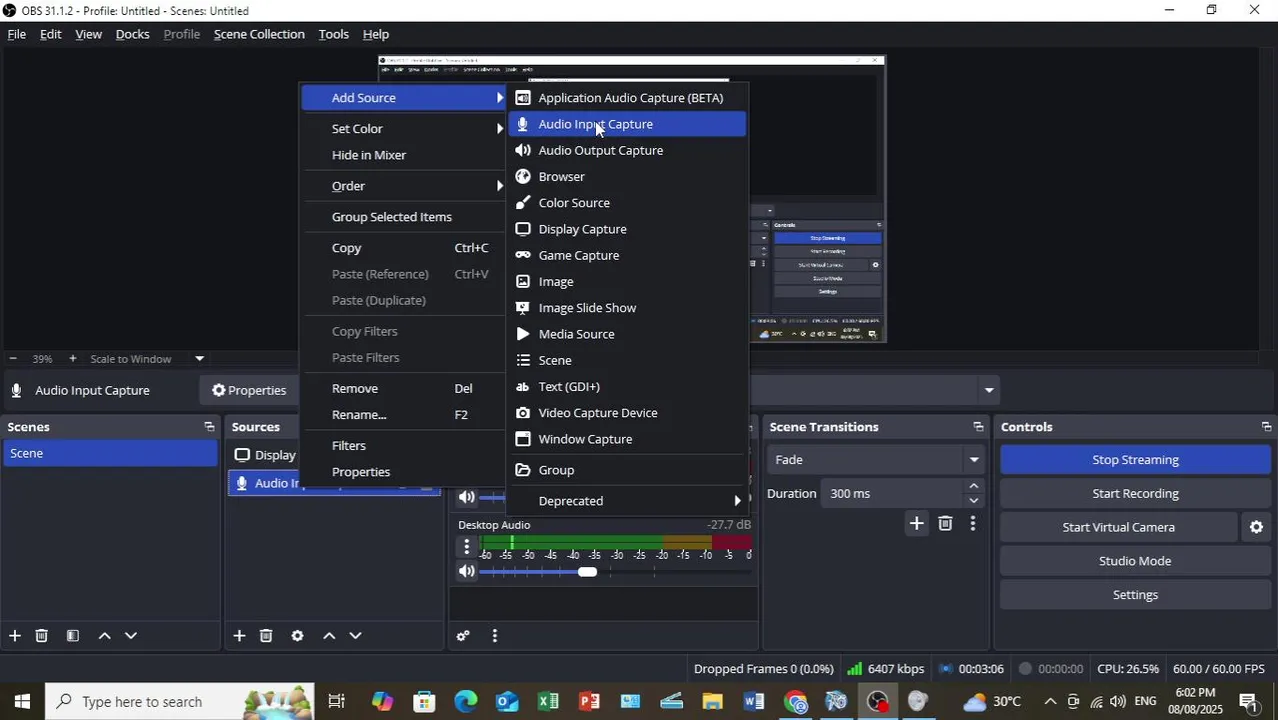The height and width of the screenshot is (720, 1278).
Task: Open the Tools menu
Action: point(333,34)
